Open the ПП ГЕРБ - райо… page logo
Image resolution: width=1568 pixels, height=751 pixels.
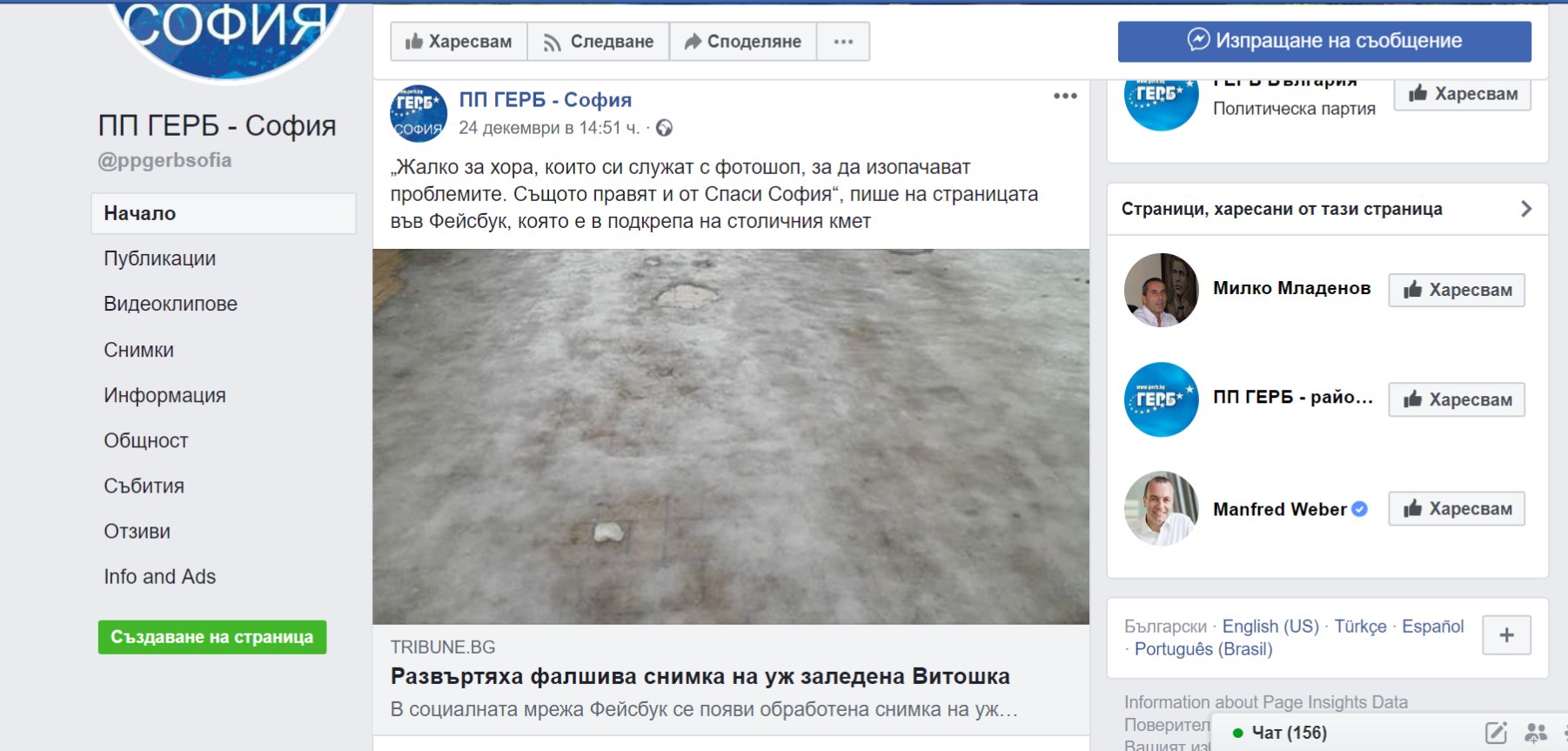click(x=1162, y=399)
